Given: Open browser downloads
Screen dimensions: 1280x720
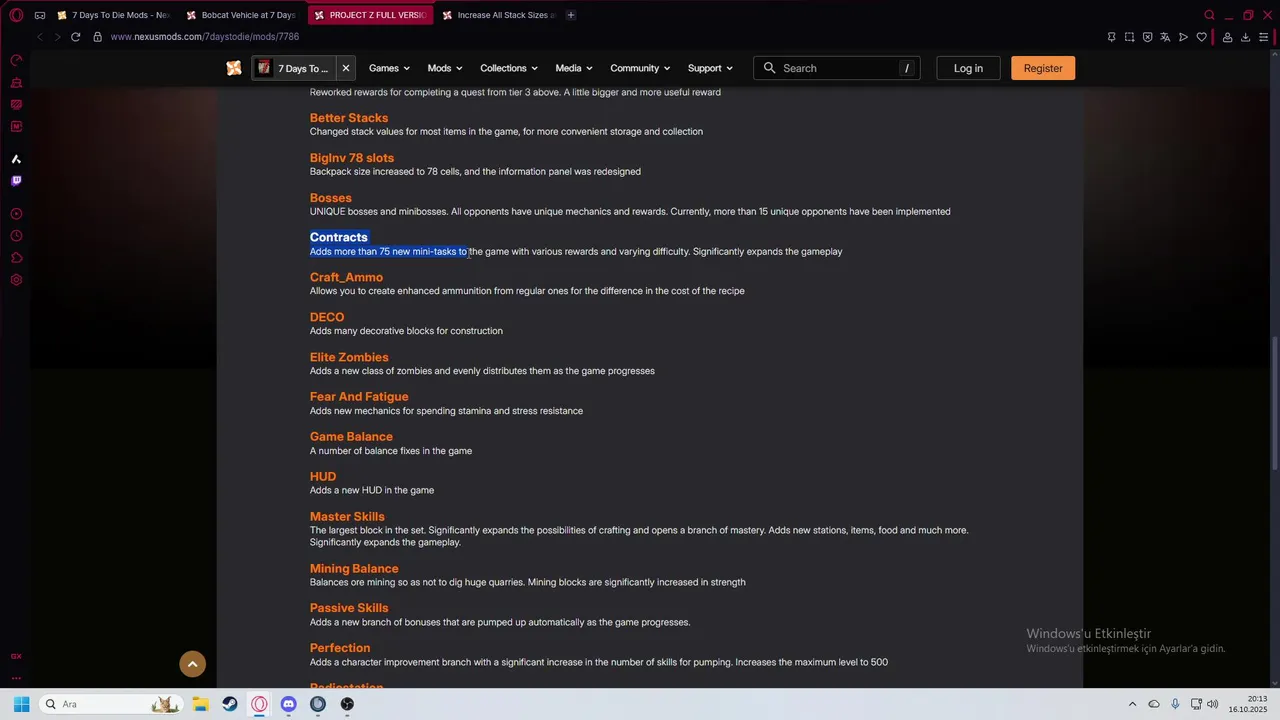Looking at the screenshot, I should (1245, 37).
